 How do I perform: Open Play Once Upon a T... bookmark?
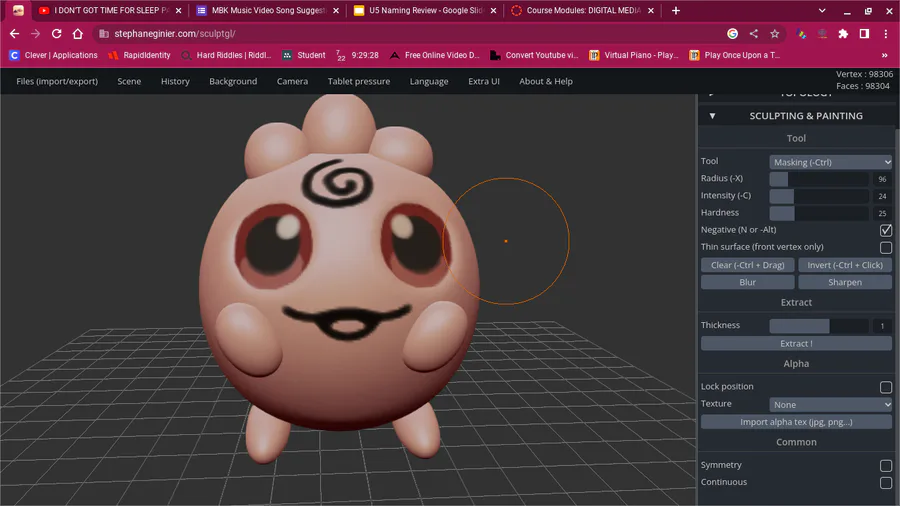[x=735, y=55]
